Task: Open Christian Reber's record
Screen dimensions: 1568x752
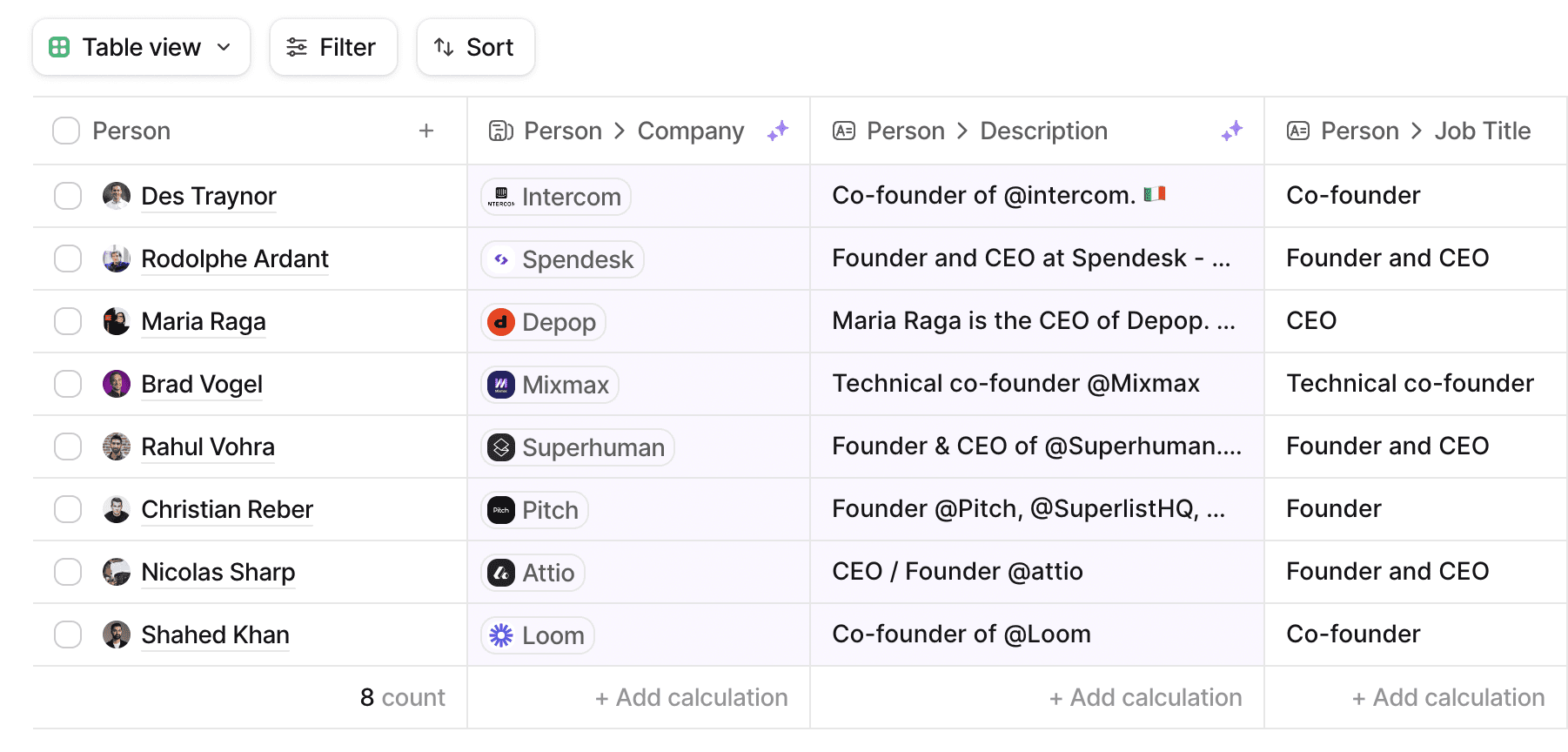Action: coord(227,509)
